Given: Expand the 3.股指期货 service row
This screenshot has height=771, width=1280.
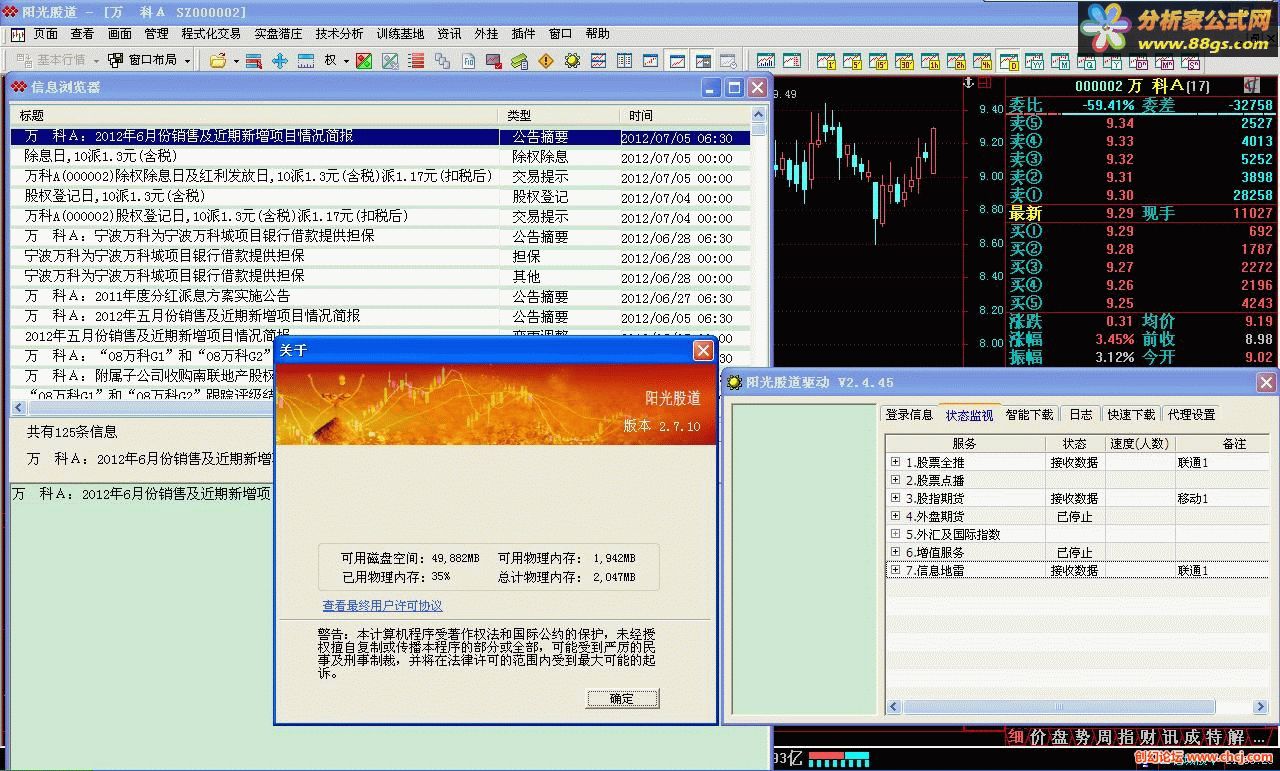Looking at the screenshot, I should pos(895,498).
